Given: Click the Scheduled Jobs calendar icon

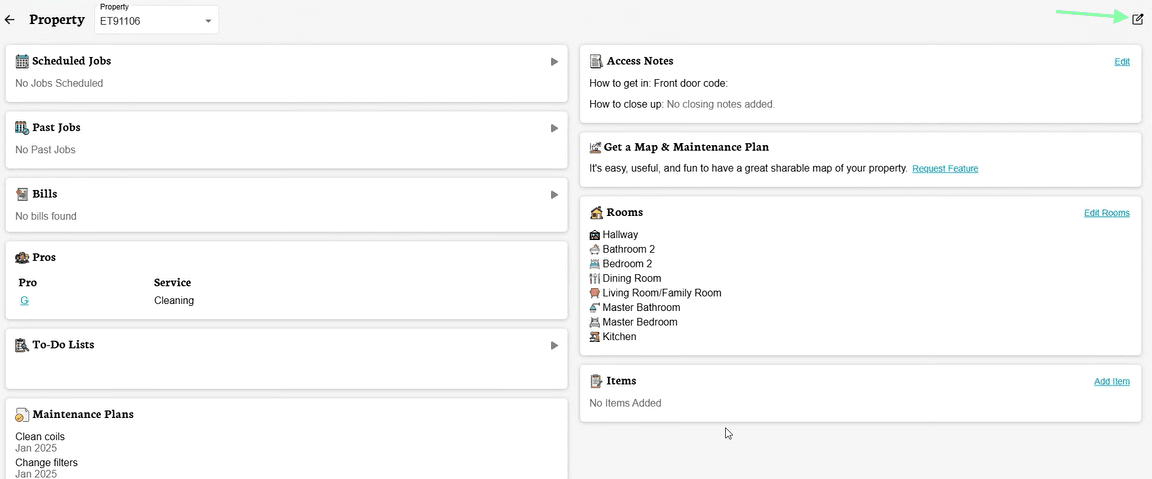Looking at the screenshot, I should [22, 62].
